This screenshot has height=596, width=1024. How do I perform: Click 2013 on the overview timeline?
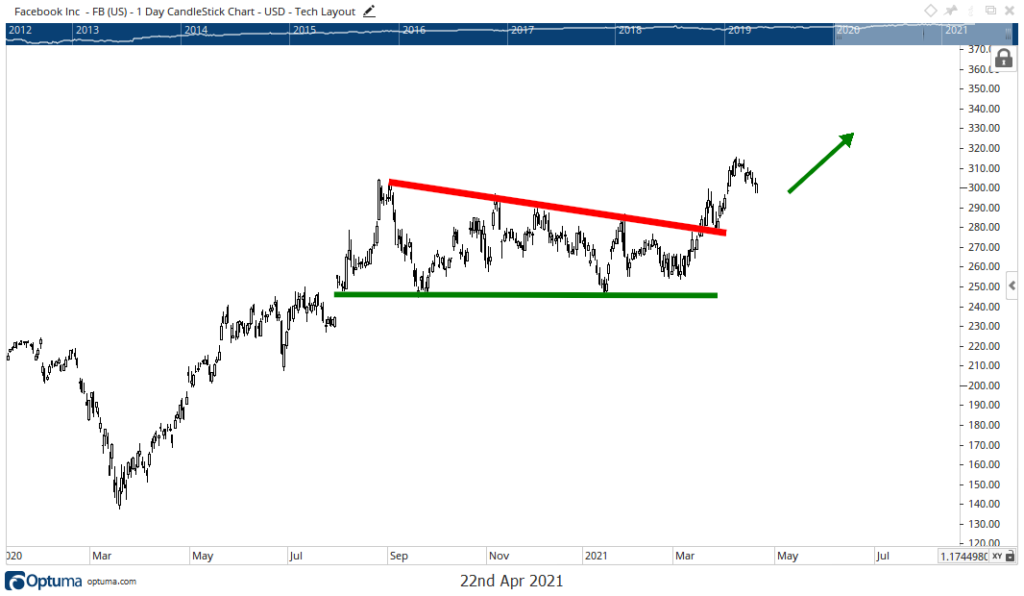tap(87, 30)
